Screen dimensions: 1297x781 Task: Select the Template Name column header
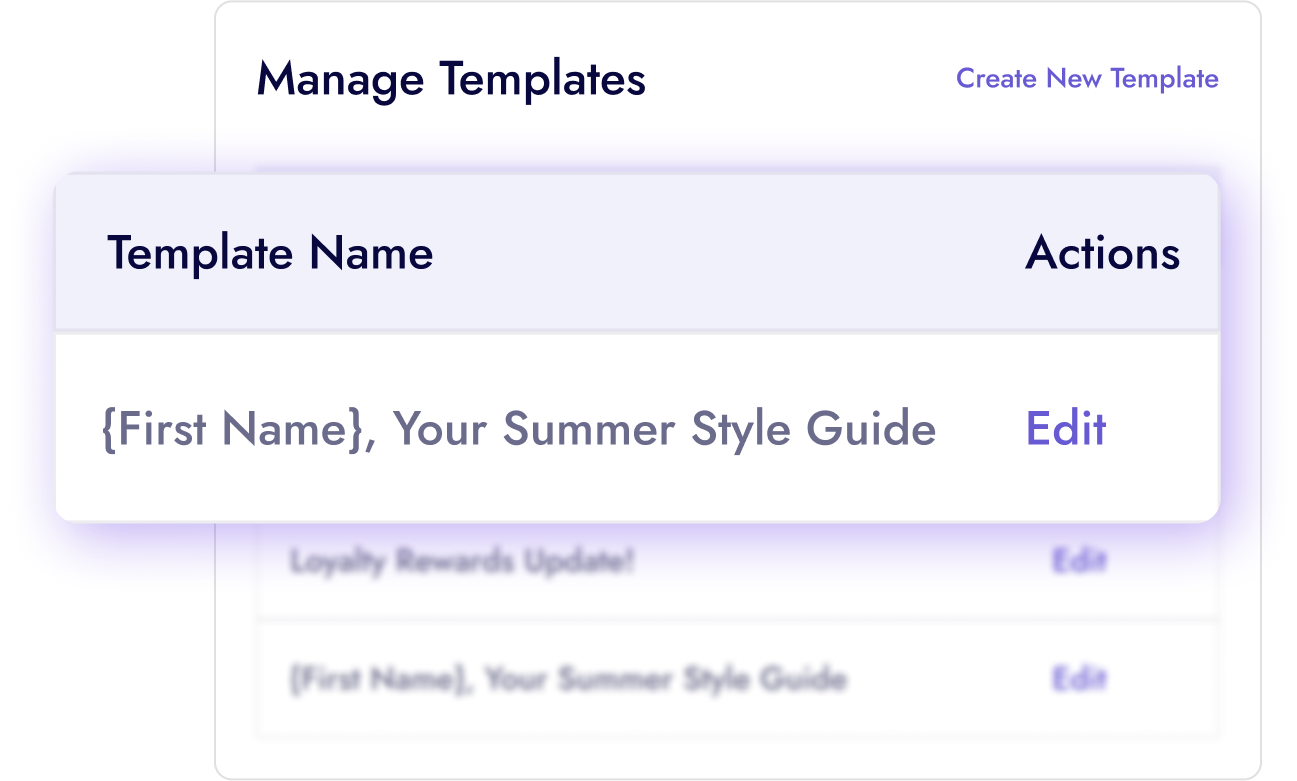(270, 253)
